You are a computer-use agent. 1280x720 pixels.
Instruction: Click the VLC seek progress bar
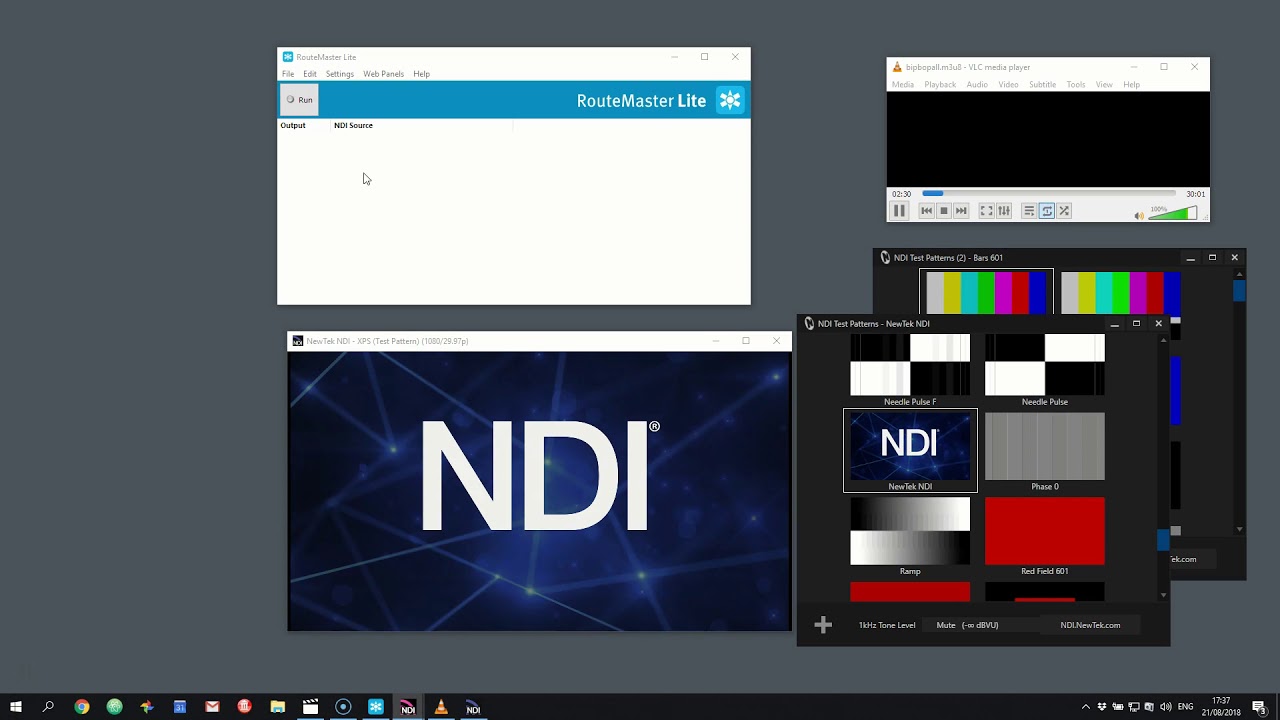coord(1048,194)
